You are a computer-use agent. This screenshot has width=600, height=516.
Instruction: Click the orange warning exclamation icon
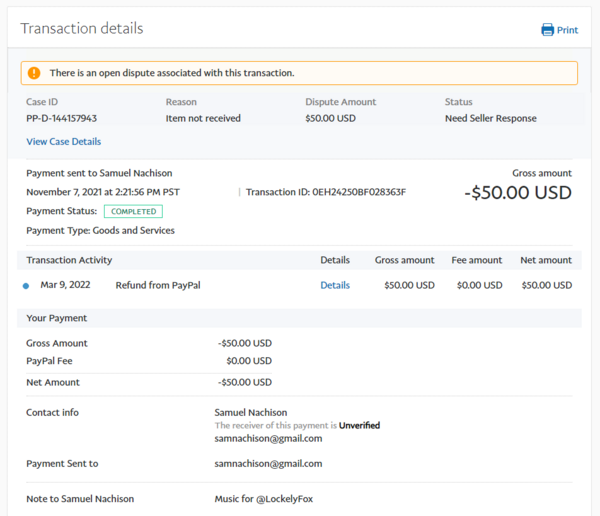pos(34,73)
